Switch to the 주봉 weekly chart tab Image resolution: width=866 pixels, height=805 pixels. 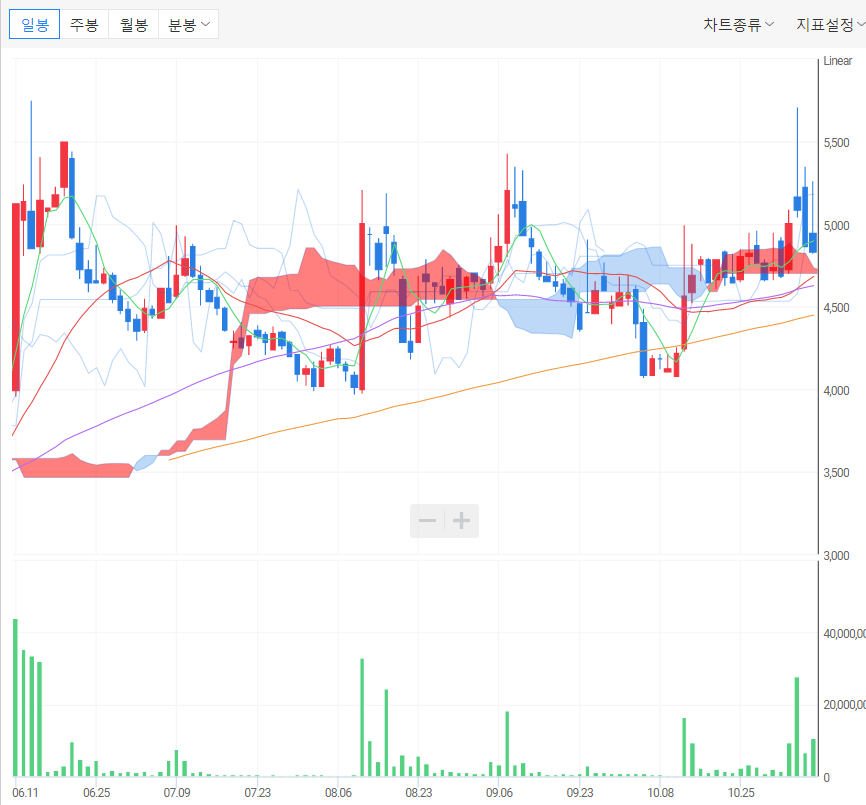tap(84, 24)
